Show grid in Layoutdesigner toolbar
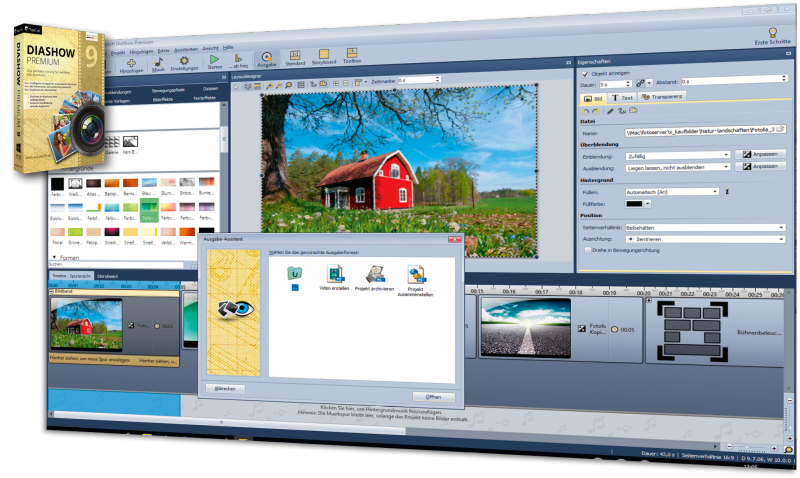Screen dimensions: 800x478 301,85
